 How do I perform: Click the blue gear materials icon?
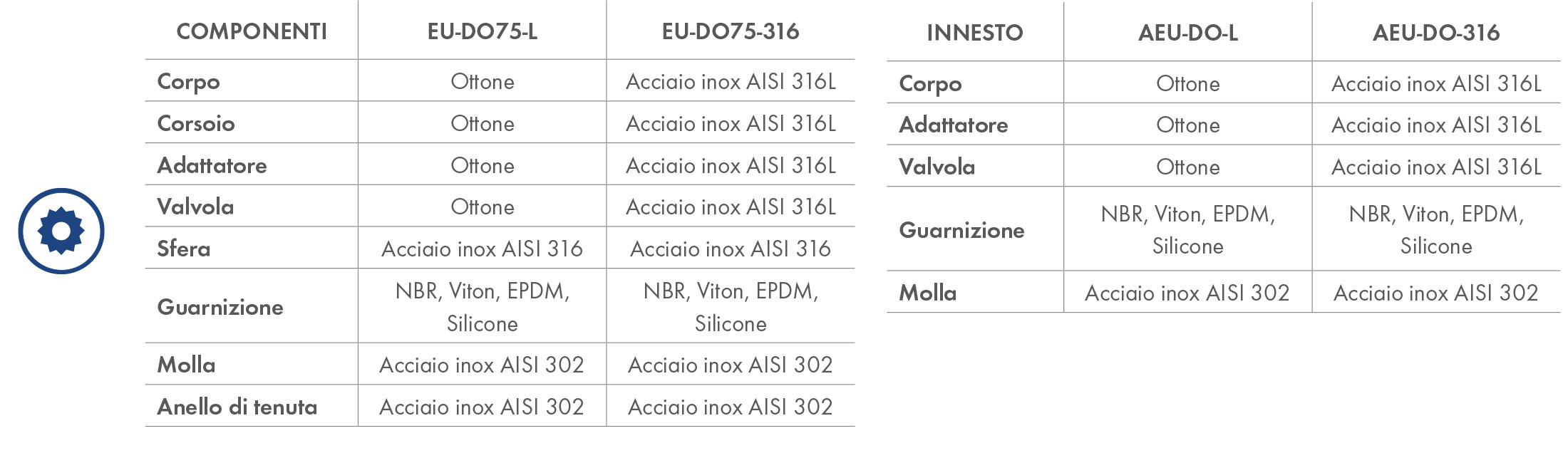click(x=61, y=231)
